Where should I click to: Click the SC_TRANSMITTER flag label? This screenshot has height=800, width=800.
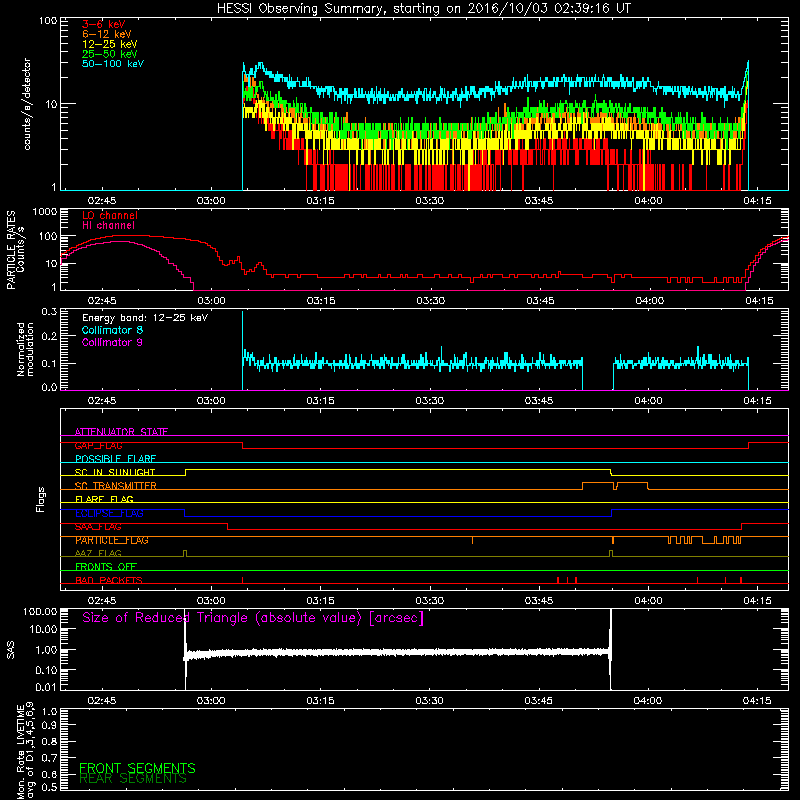pyautogui.click(x=116, y=486)
